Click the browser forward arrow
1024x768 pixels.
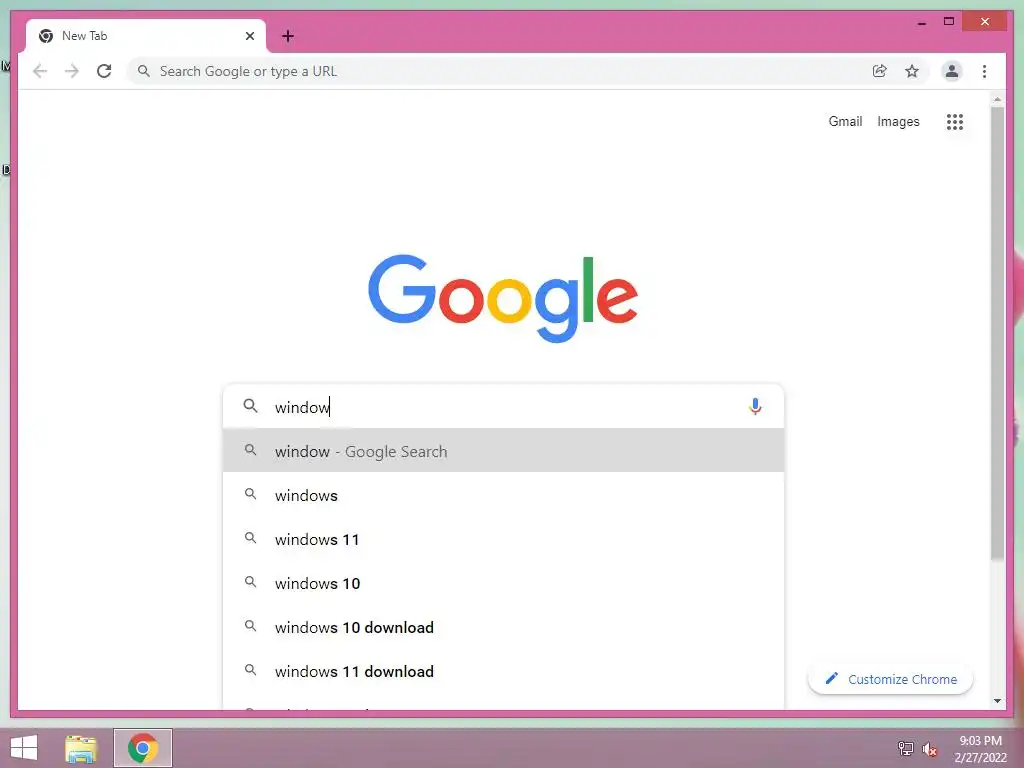coord(72,71)
